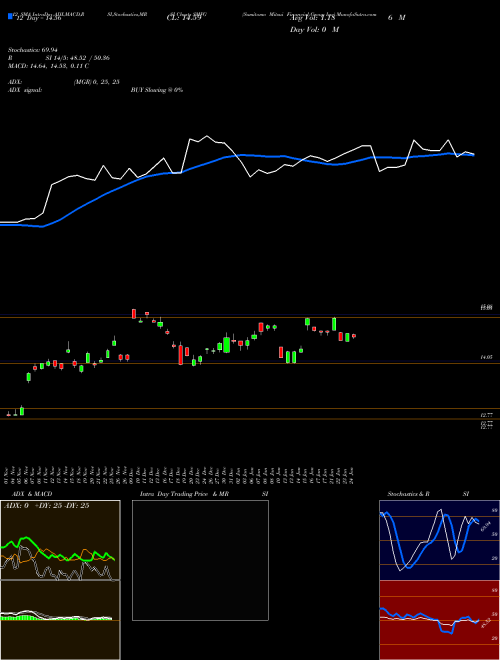500x660 pixels.
Task: Click the 'ADX signal:' label
Action: click(25, 90)
